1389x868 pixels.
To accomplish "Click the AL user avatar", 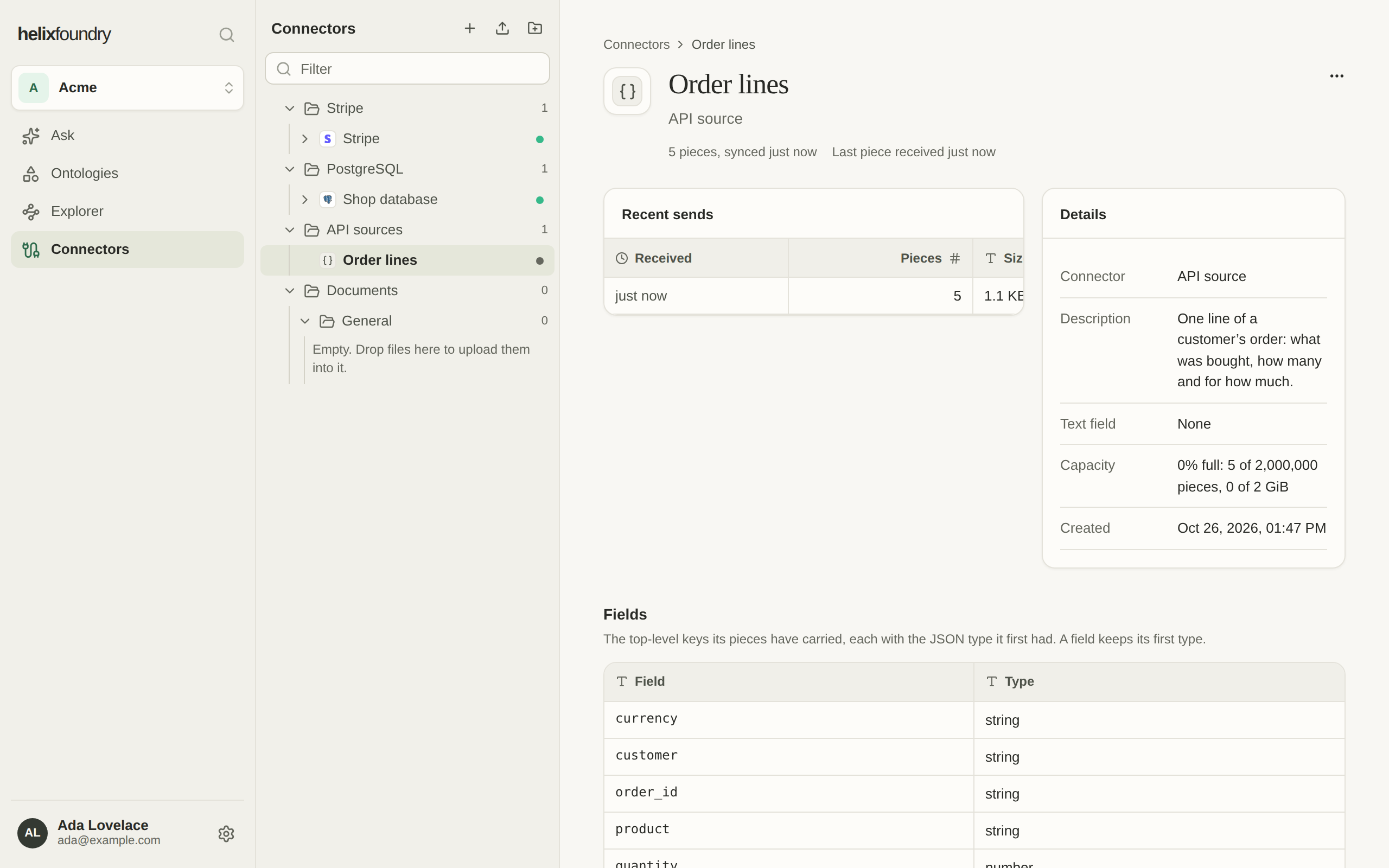I will [33, 833].
